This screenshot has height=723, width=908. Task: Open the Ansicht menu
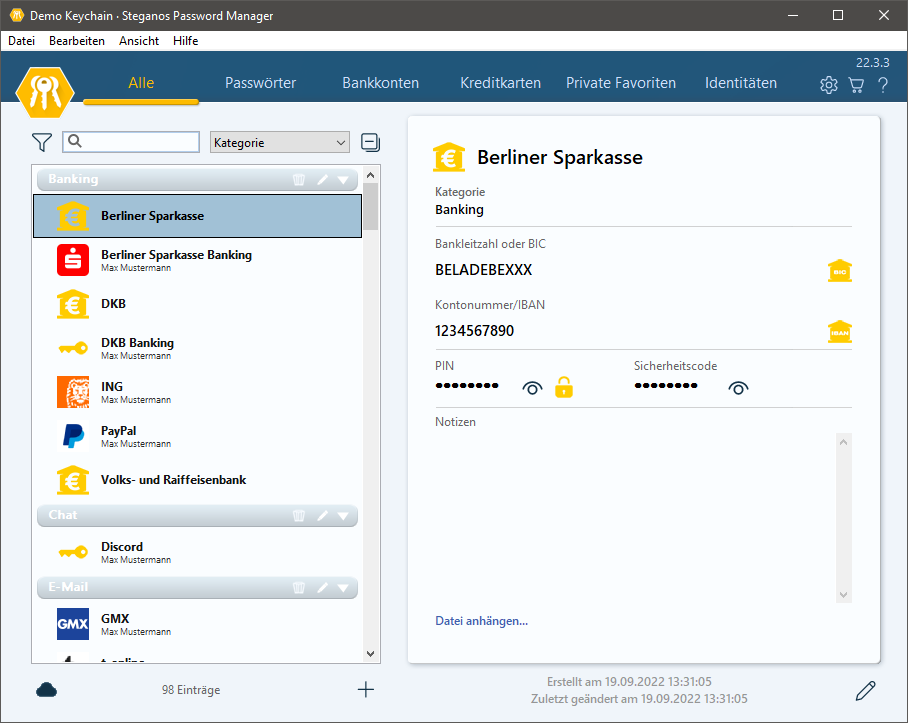(x=139, y=41)
